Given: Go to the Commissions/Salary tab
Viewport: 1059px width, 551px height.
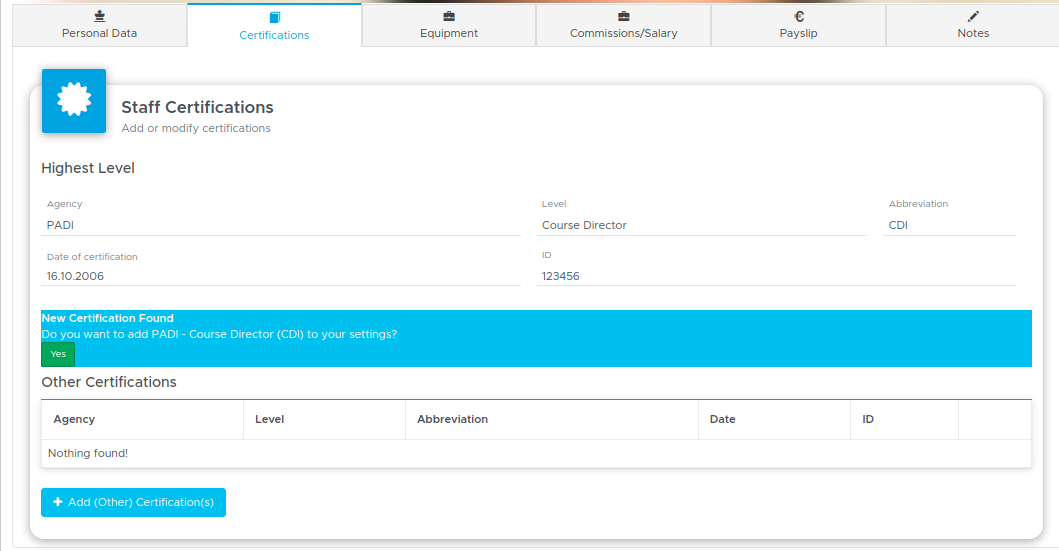Looking at the screenshot, I should 623,26.
